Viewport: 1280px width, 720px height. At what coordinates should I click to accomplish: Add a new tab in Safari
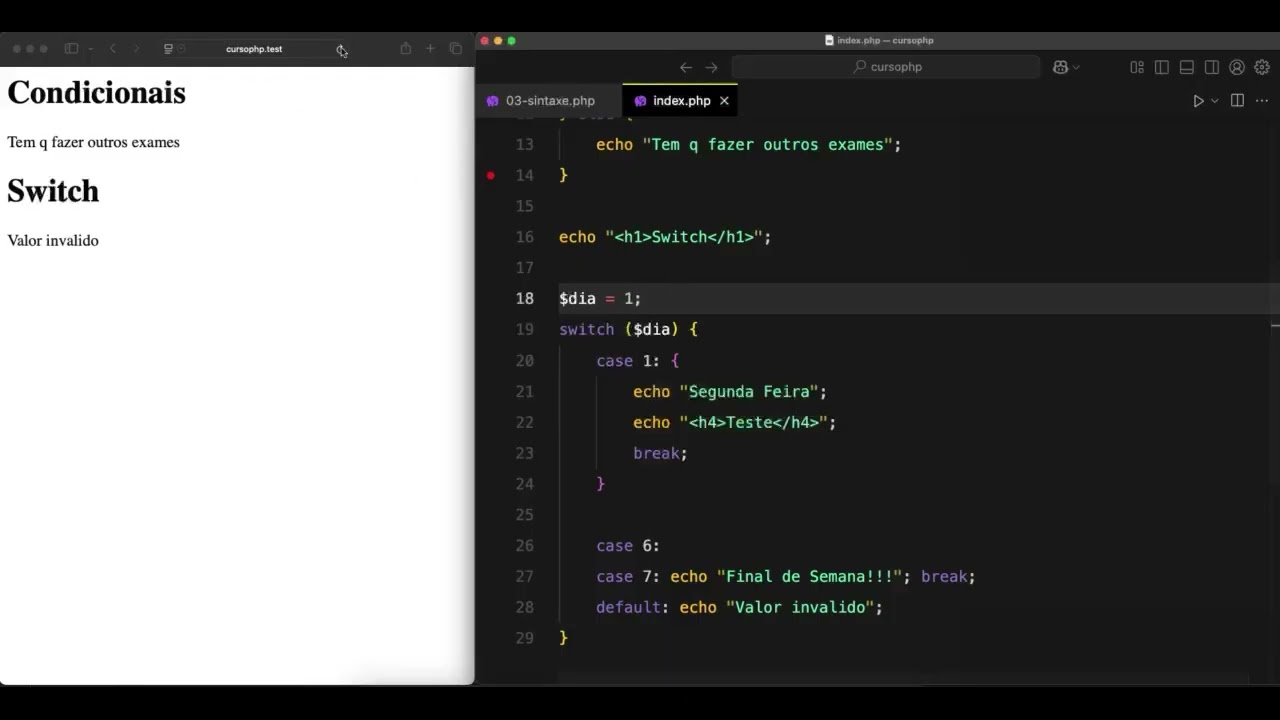(430, 49)
